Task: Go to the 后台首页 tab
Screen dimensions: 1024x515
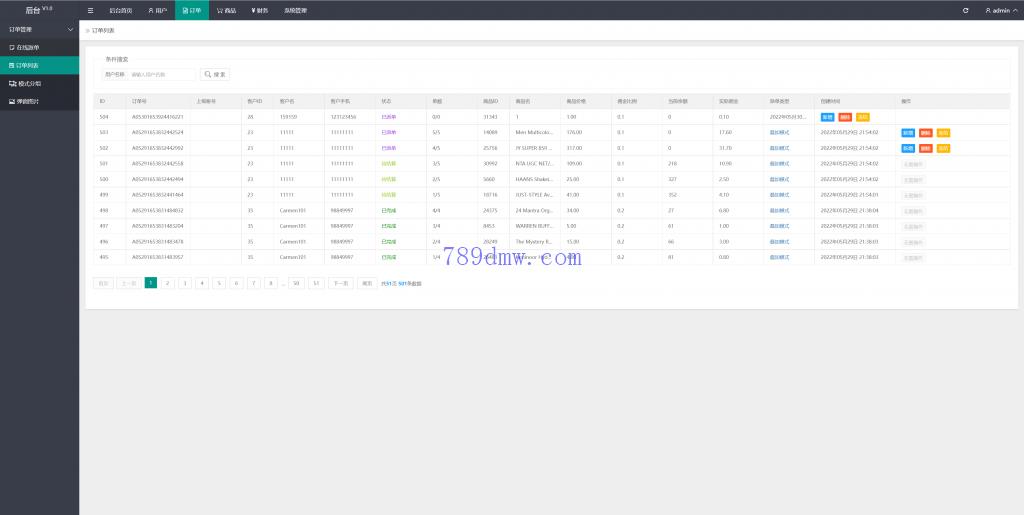Action: 120,10
